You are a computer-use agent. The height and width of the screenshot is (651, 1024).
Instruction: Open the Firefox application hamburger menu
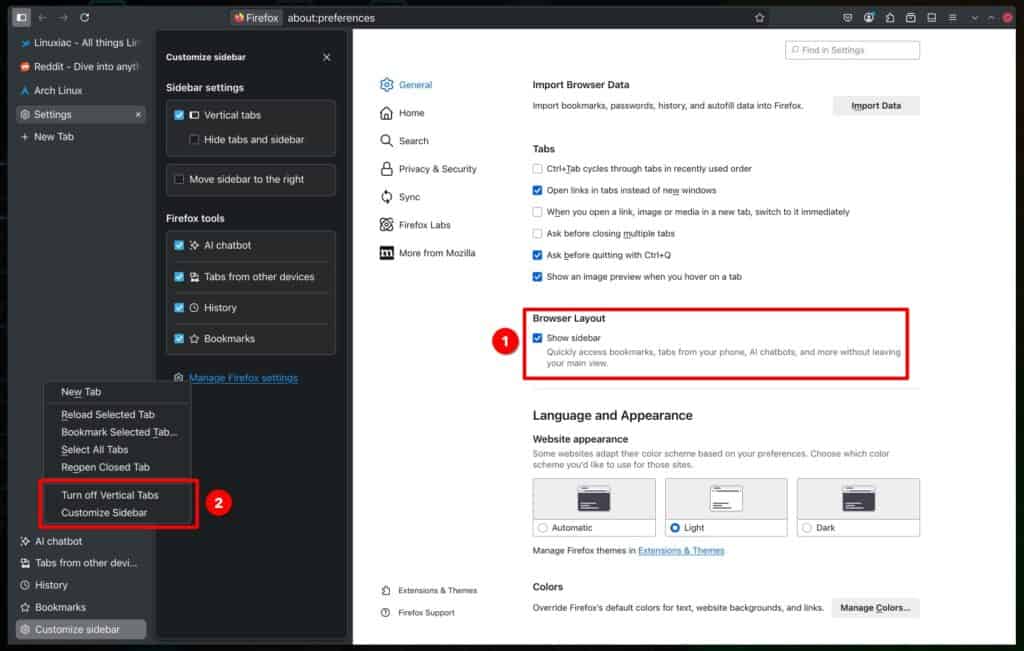click(953, 17)
